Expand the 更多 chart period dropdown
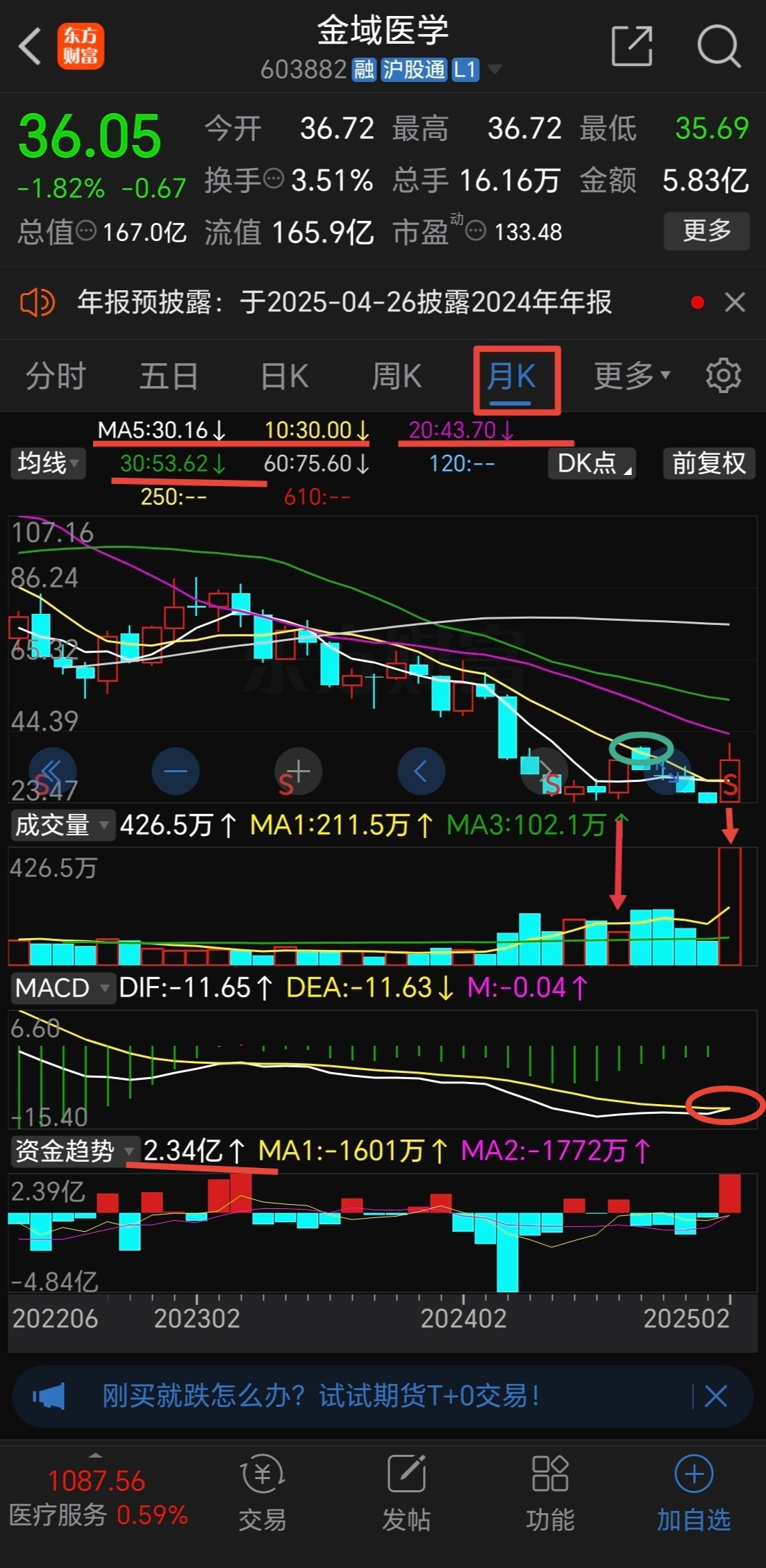 tap(632, 376)
